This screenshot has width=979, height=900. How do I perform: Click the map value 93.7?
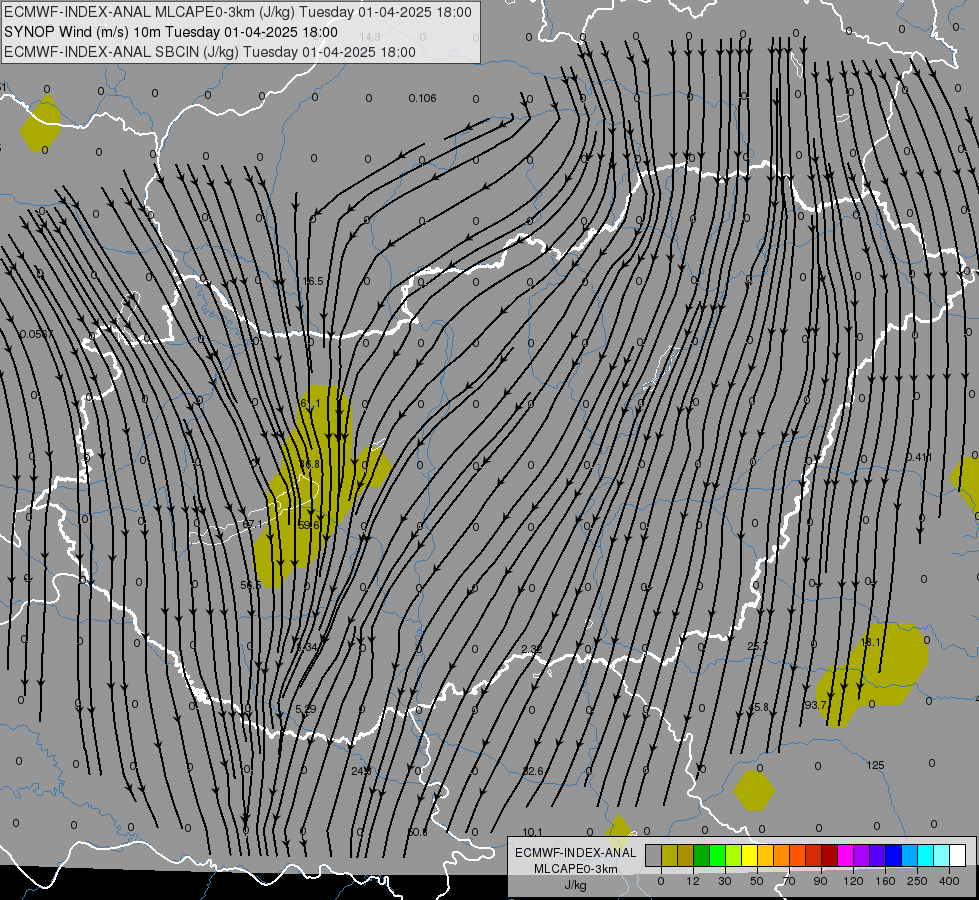[x=815, y=706]
